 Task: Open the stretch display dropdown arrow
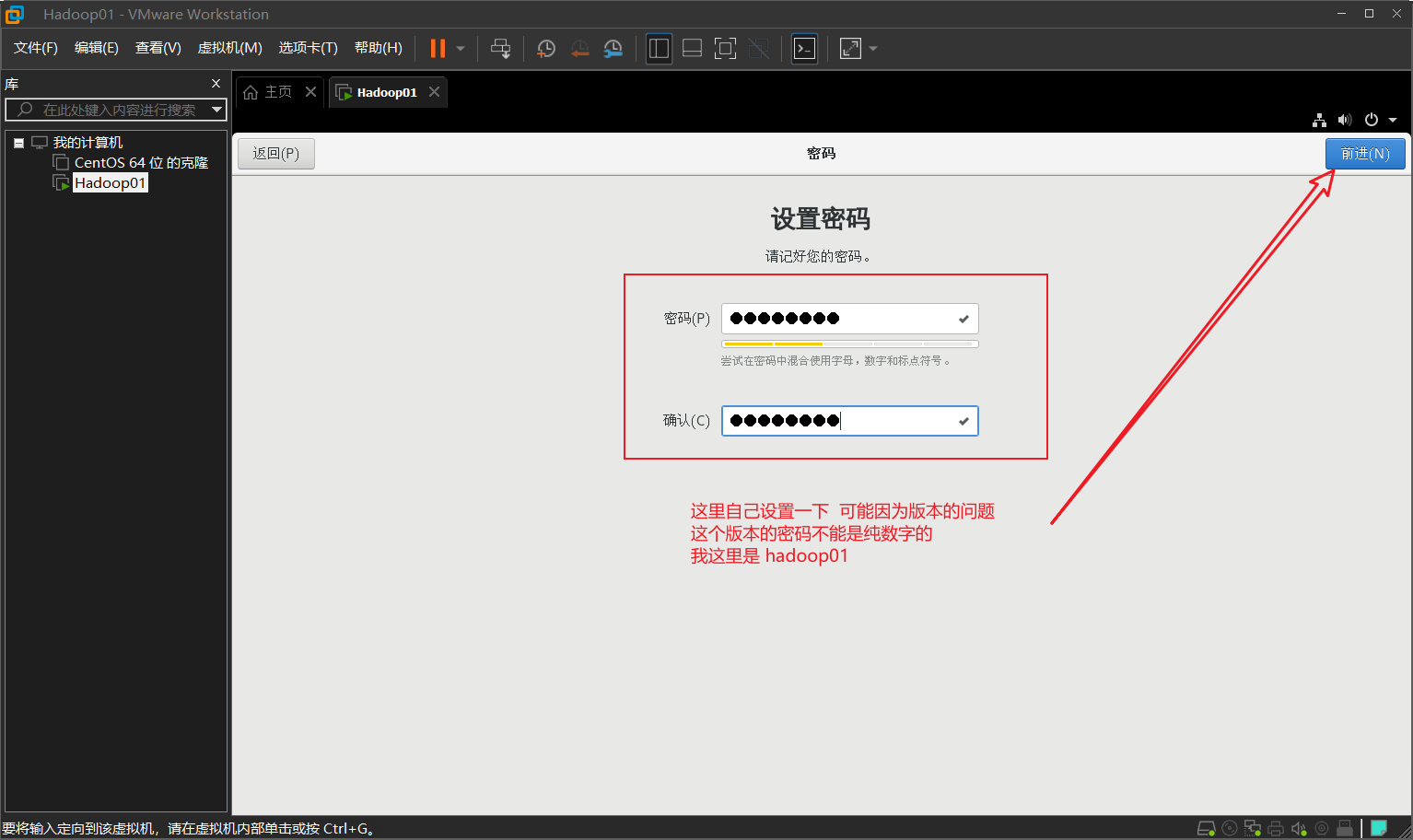point(873,49)
